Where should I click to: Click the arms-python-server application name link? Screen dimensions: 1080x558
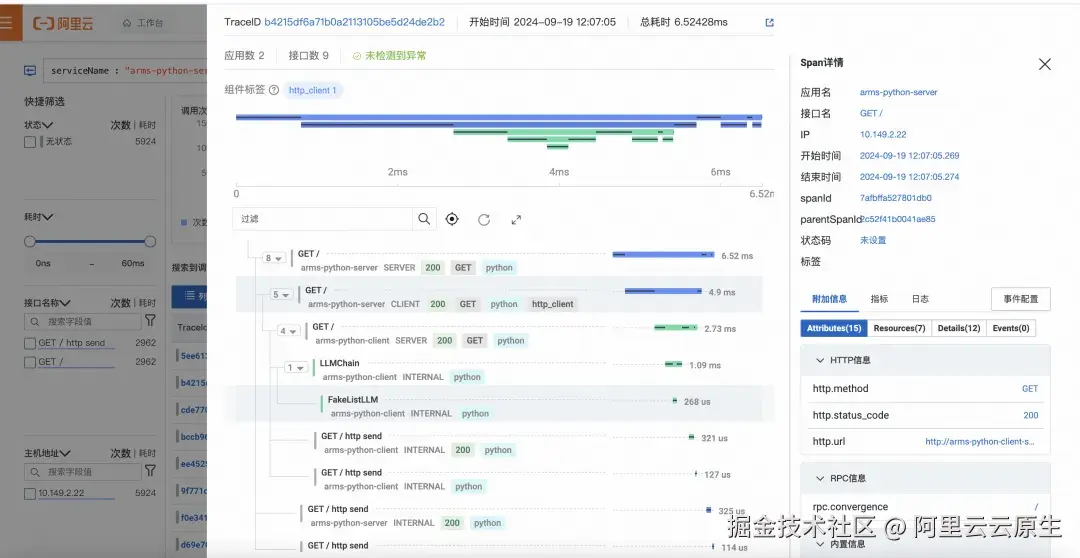pos(898,92)
